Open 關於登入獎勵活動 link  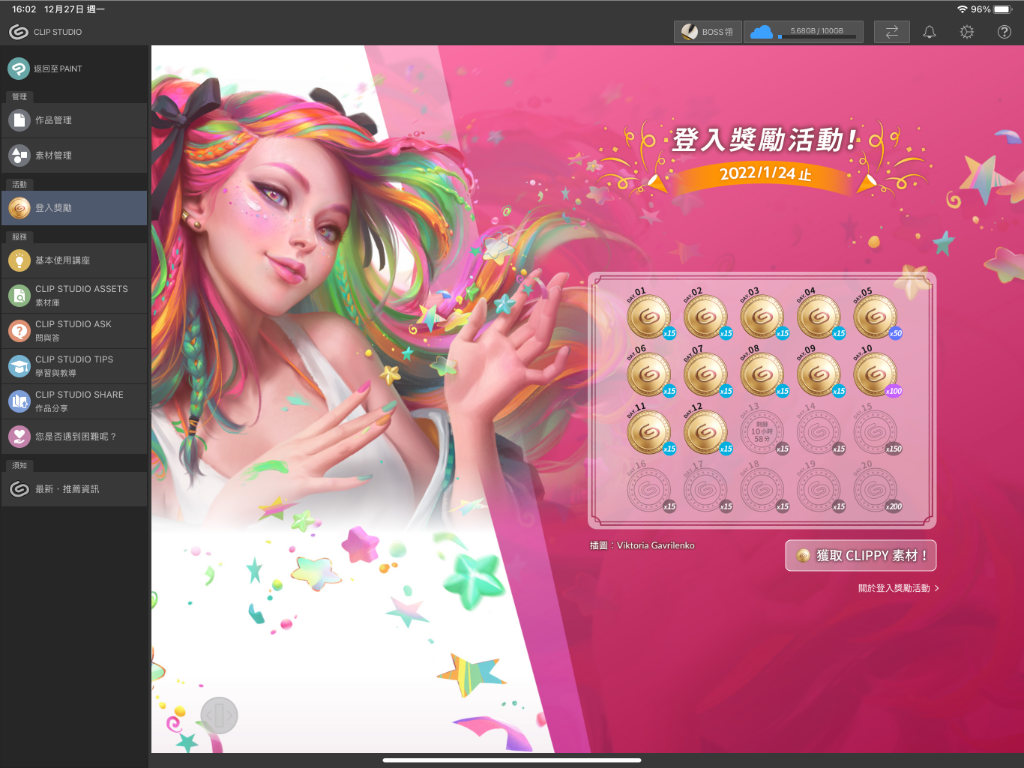pyautogui.click(x=899, y=588)
